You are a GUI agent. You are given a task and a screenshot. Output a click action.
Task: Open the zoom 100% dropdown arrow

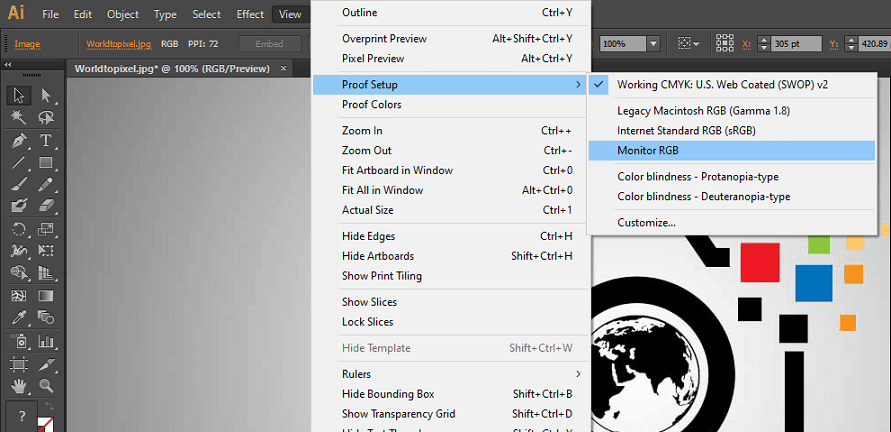(653, 44)
